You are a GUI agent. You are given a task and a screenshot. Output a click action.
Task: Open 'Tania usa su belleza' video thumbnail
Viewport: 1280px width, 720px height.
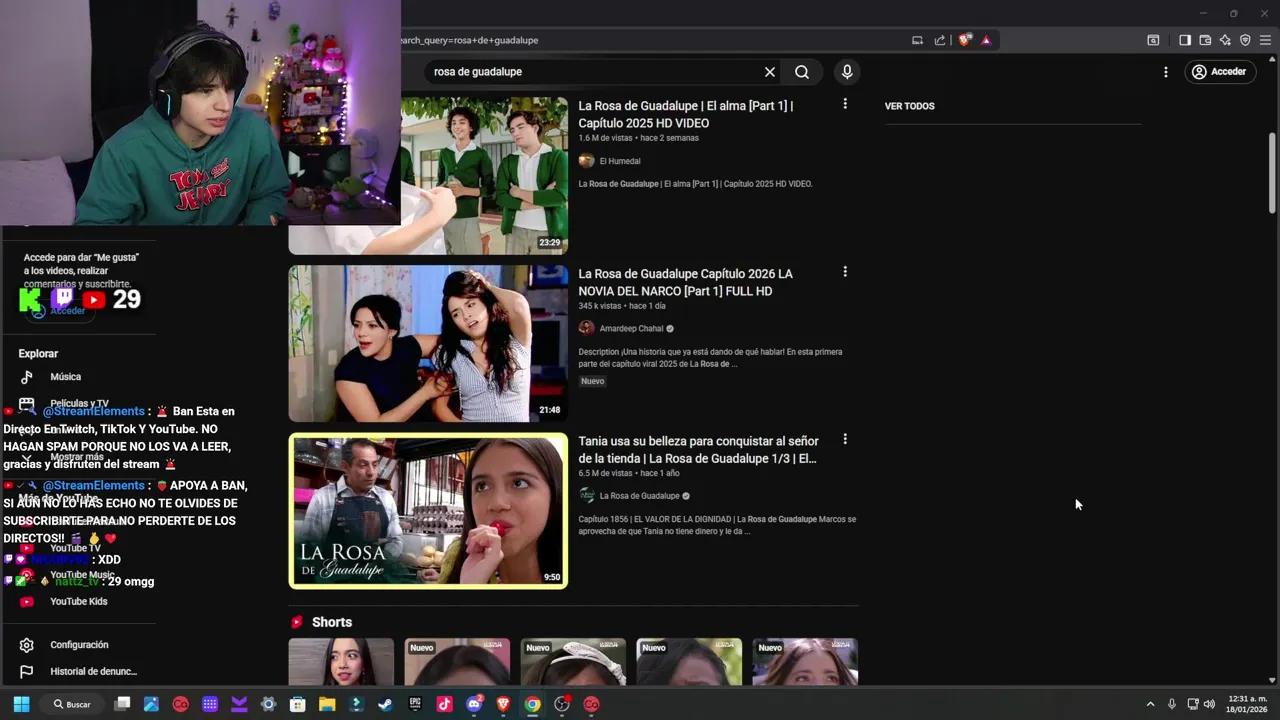428,510
